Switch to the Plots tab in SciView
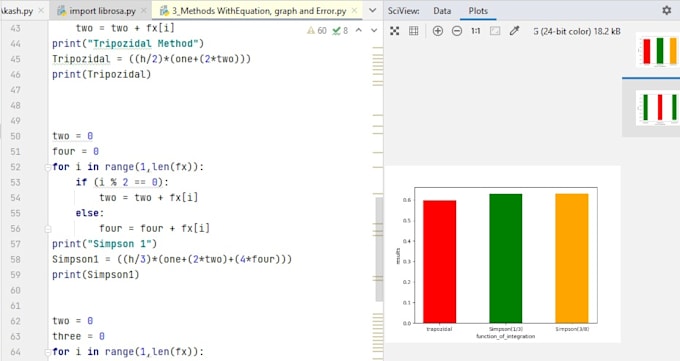 click(478, 11)
